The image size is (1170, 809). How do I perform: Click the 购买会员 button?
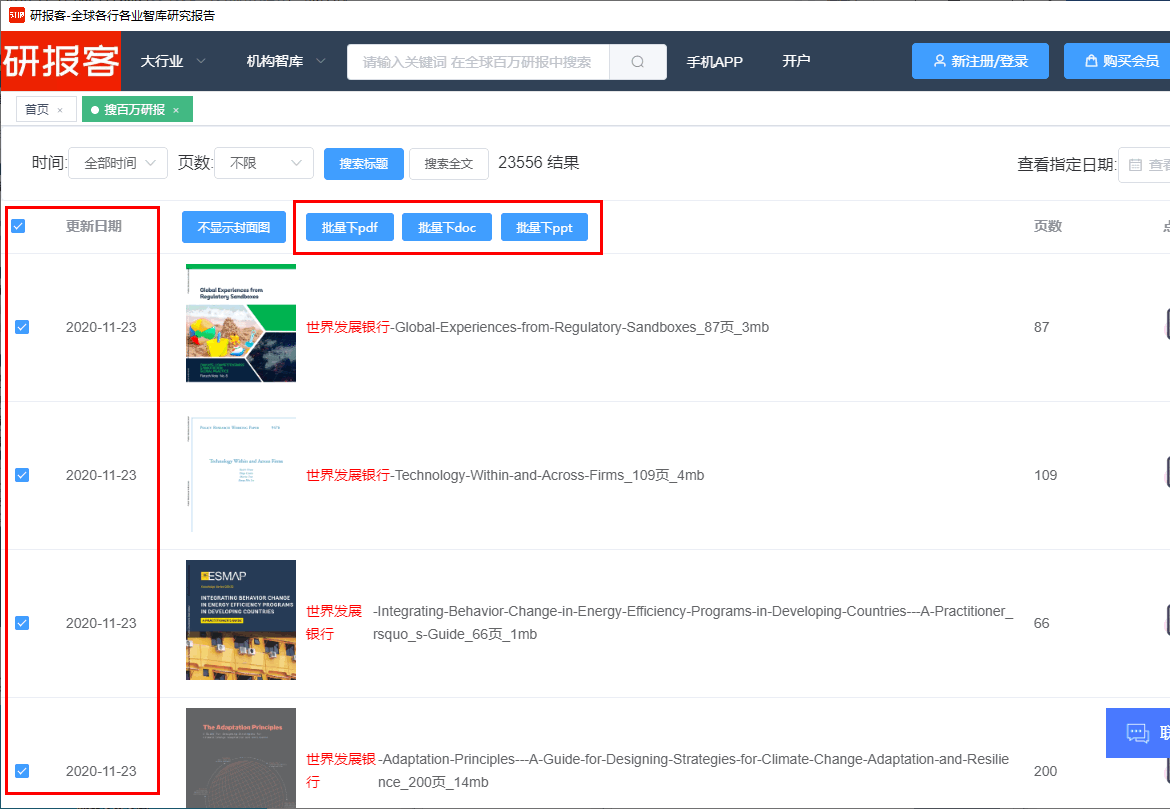click(x=1117, y=61)
